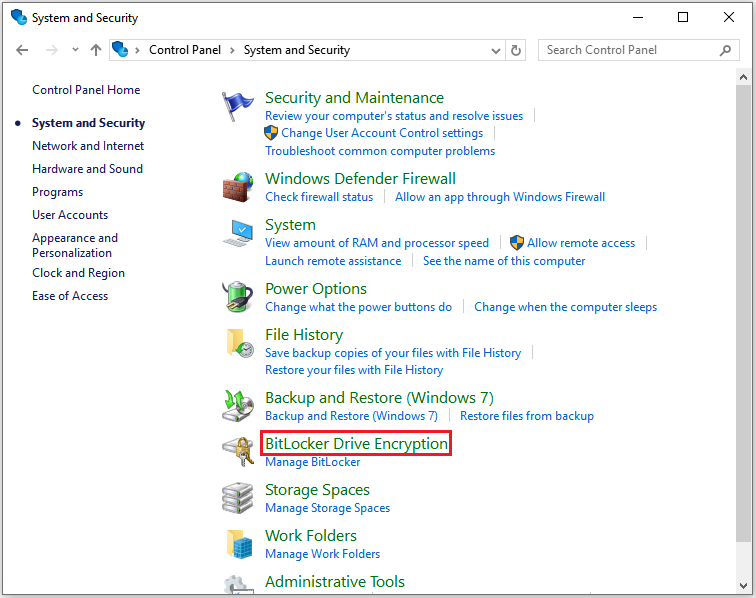Click View amount of RAM and processor speed

pyautogui.click(x=377, y=243)
